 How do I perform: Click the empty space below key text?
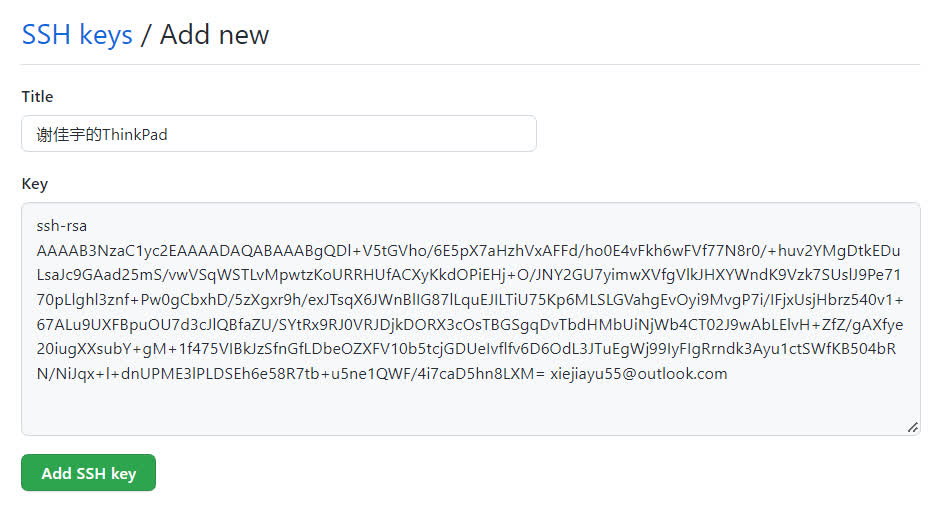[x=468, y=408]
